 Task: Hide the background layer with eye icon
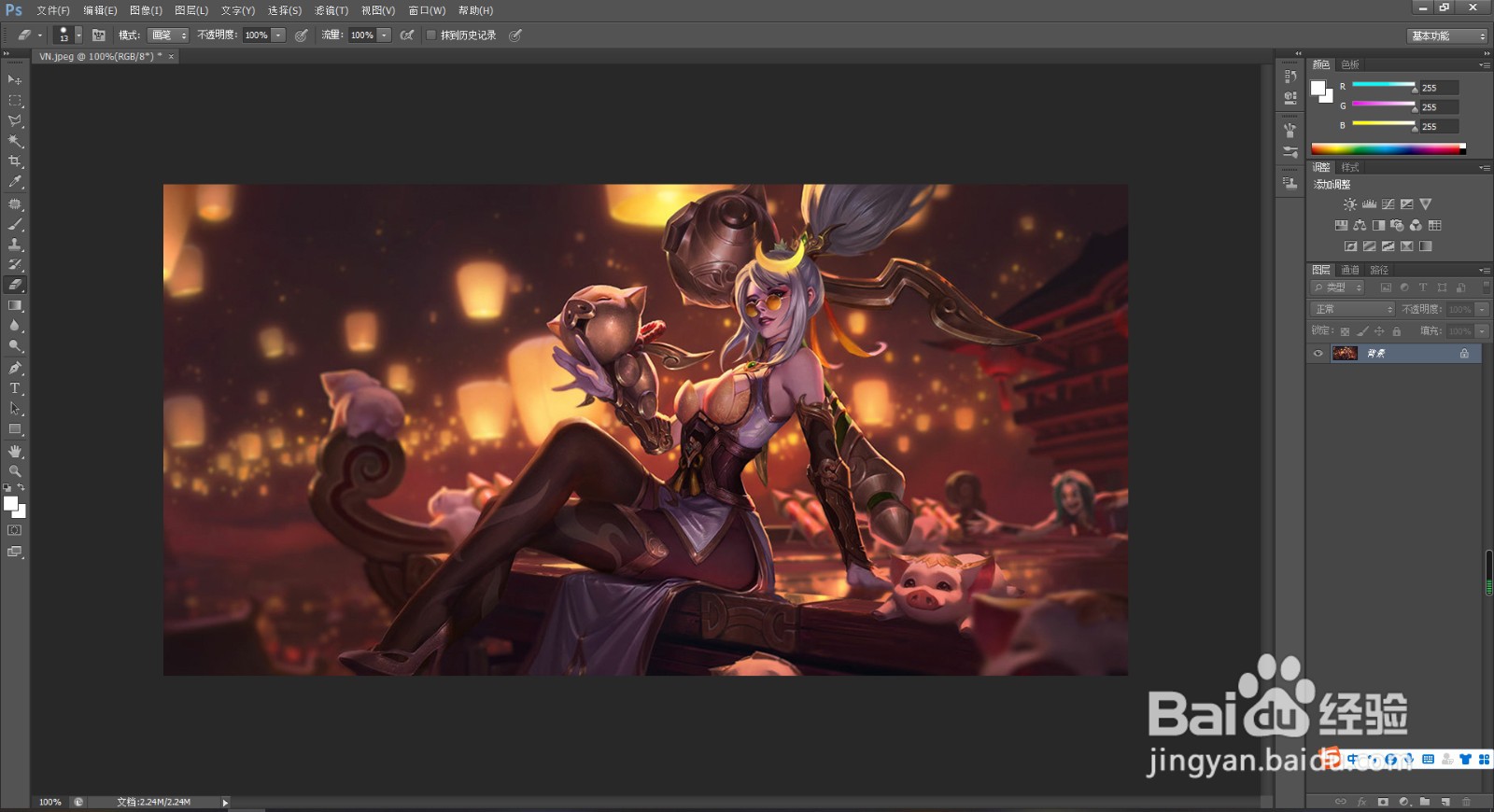pos(1318,353)
